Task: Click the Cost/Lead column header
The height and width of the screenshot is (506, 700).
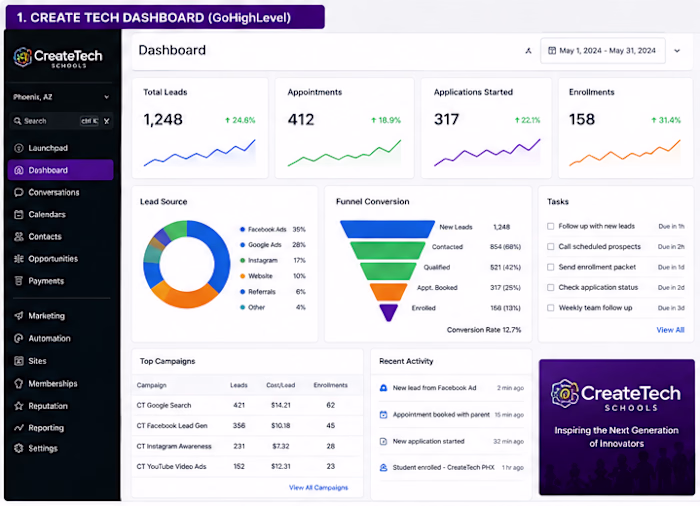Action: [x=280, y=385]
